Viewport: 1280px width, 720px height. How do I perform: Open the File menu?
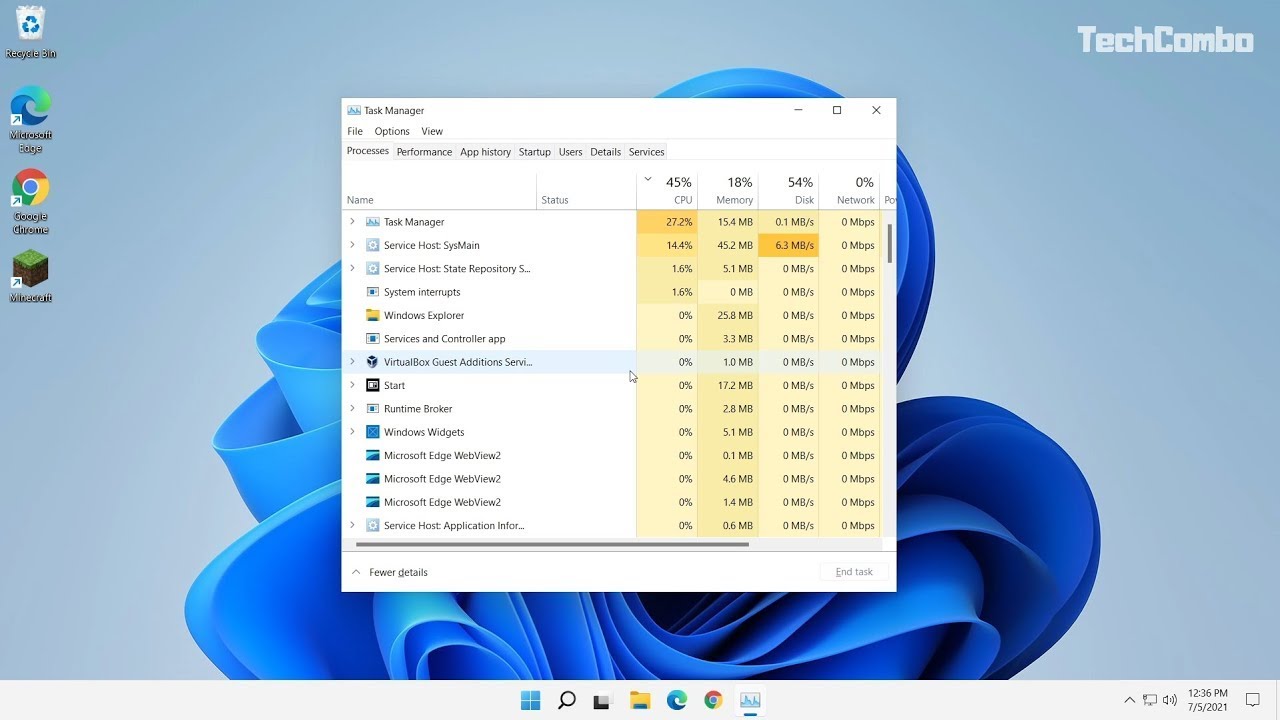pos(355,131)
